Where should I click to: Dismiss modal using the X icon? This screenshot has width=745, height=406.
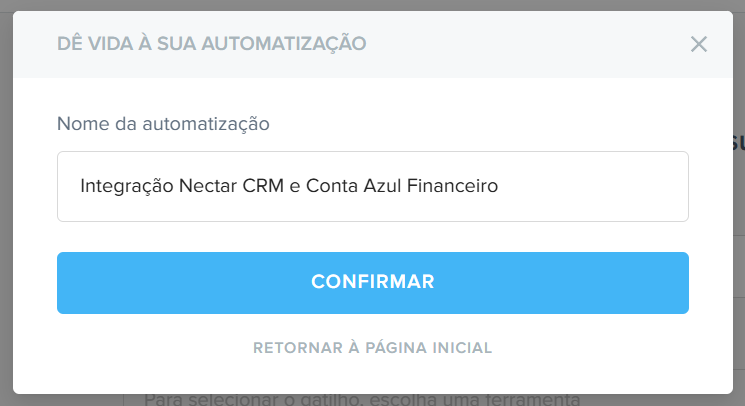click(698, 44)
